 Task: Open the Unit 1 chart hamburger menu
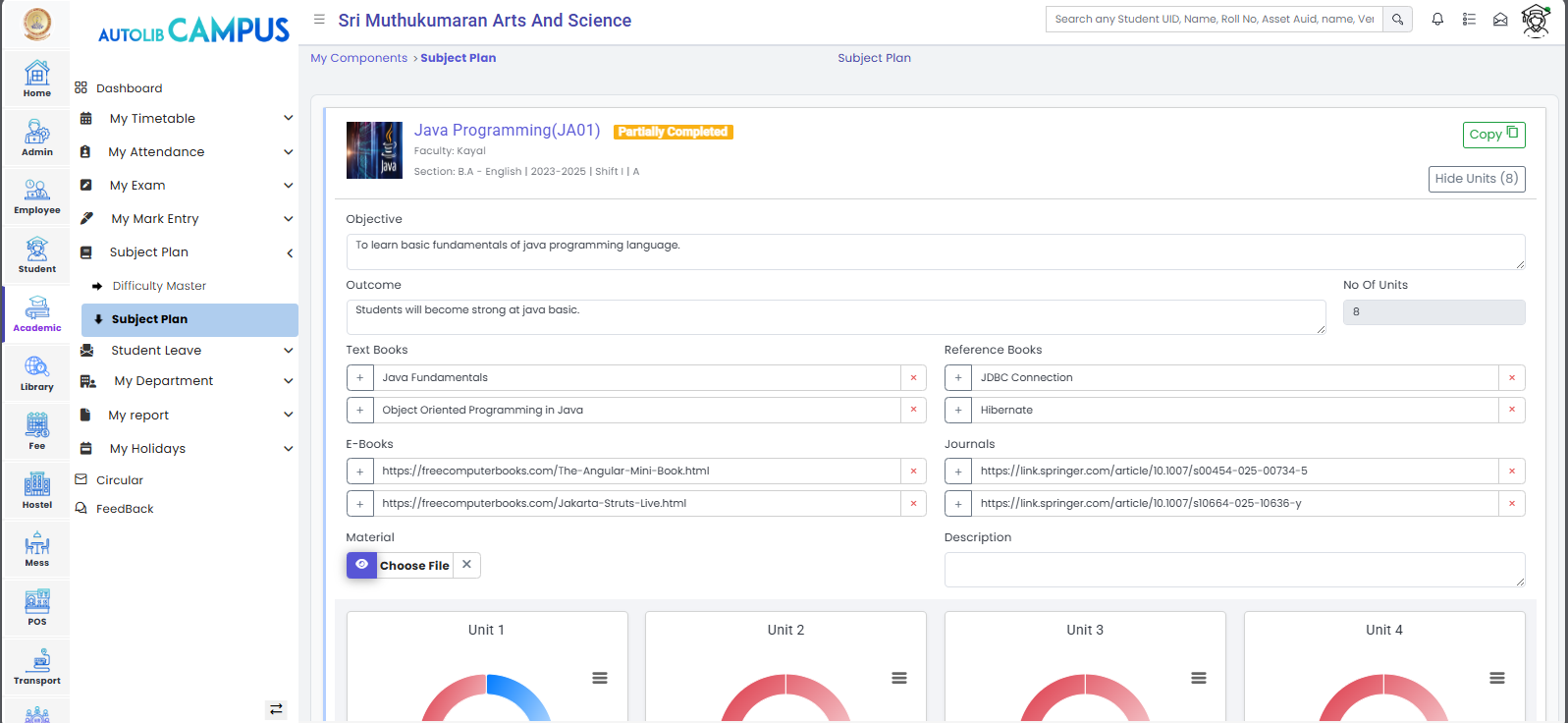(600, 678)
